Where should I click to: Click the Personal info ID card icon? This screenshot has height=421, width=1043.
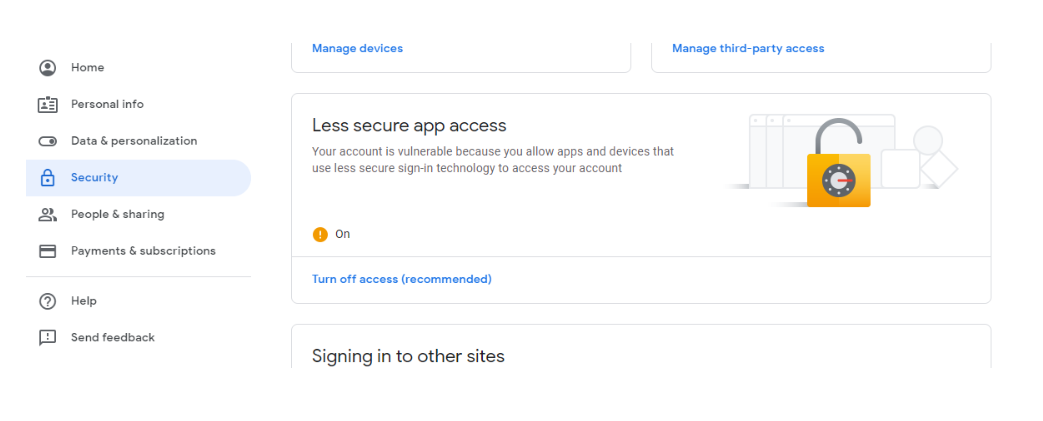coord(47,104)
